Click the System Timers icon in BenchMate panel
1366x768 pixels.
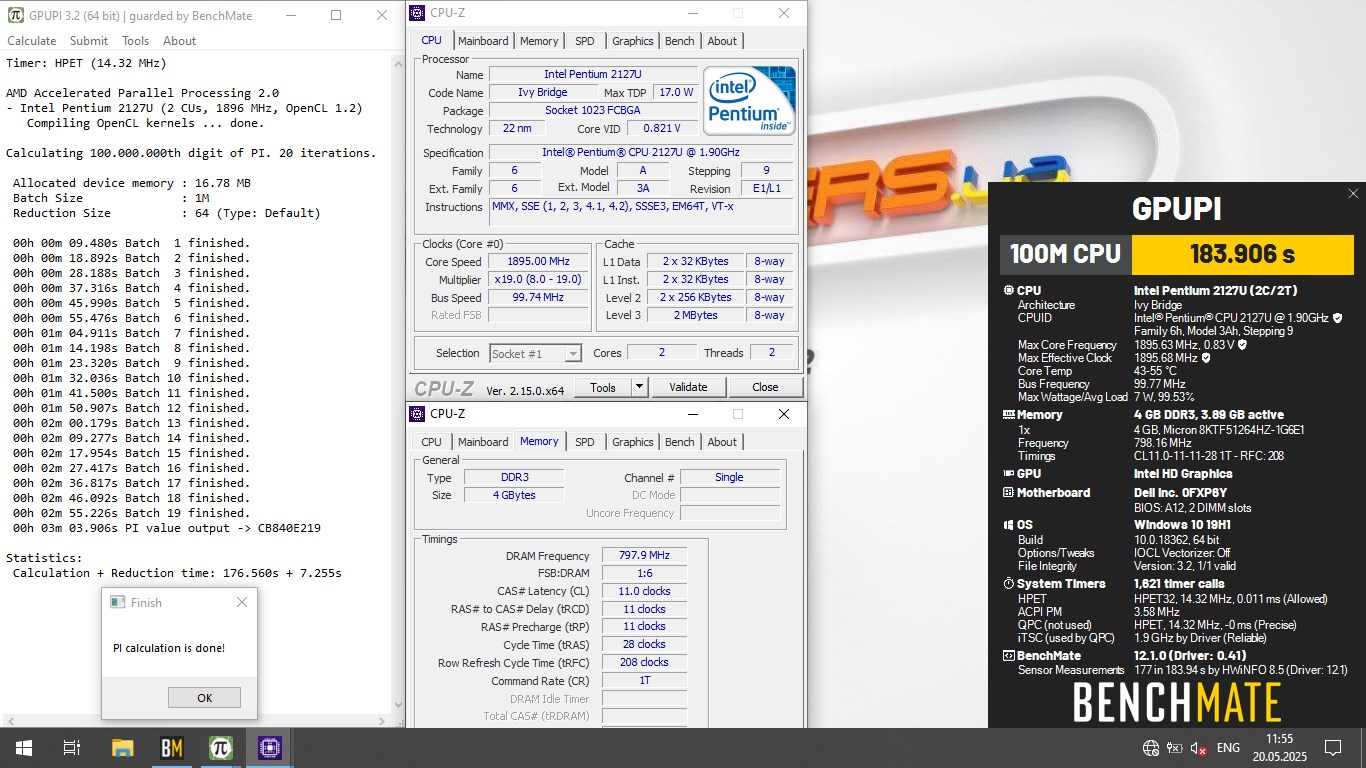1008,584
